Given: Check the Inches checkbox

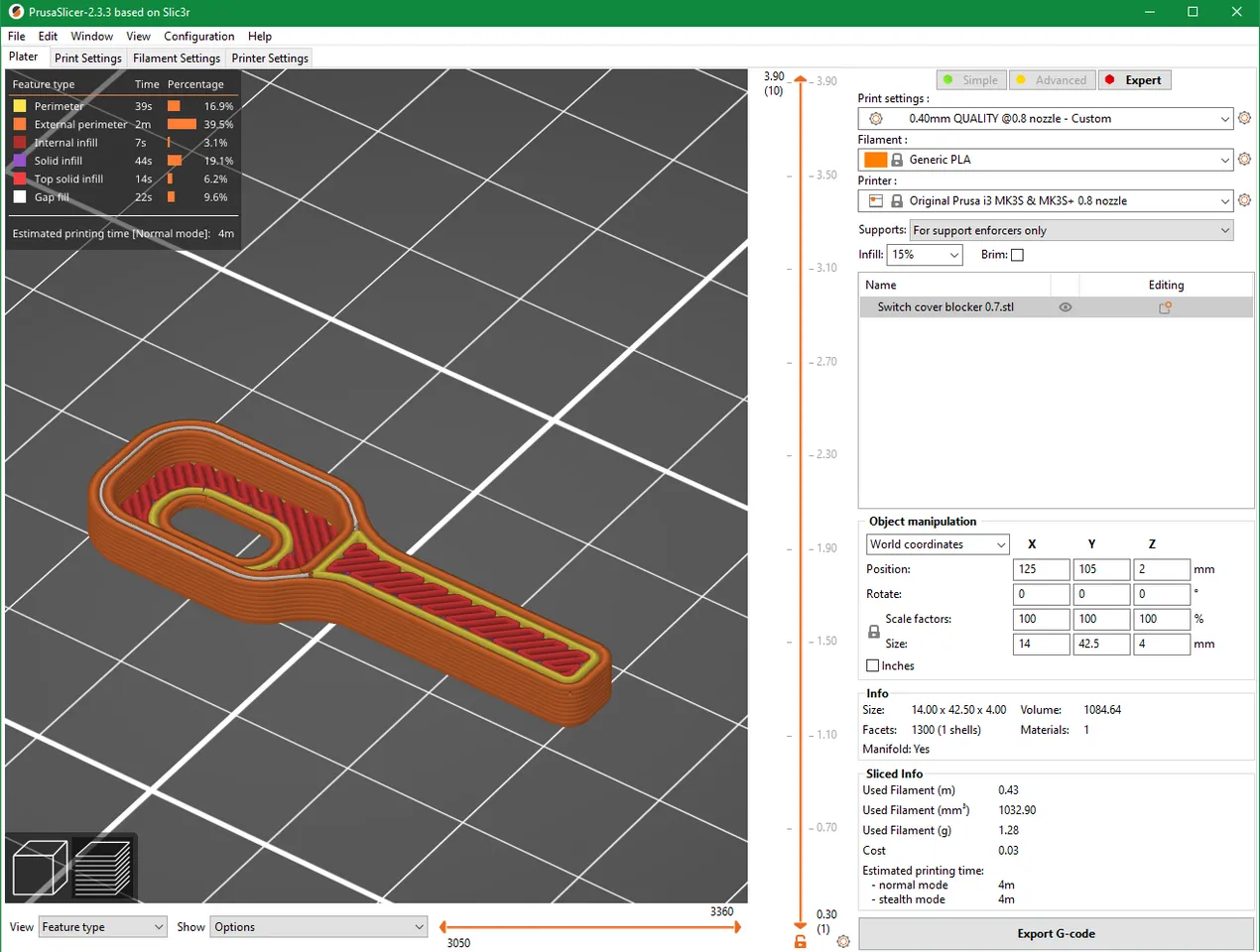Looking at the screenshot, I should 873,666.
